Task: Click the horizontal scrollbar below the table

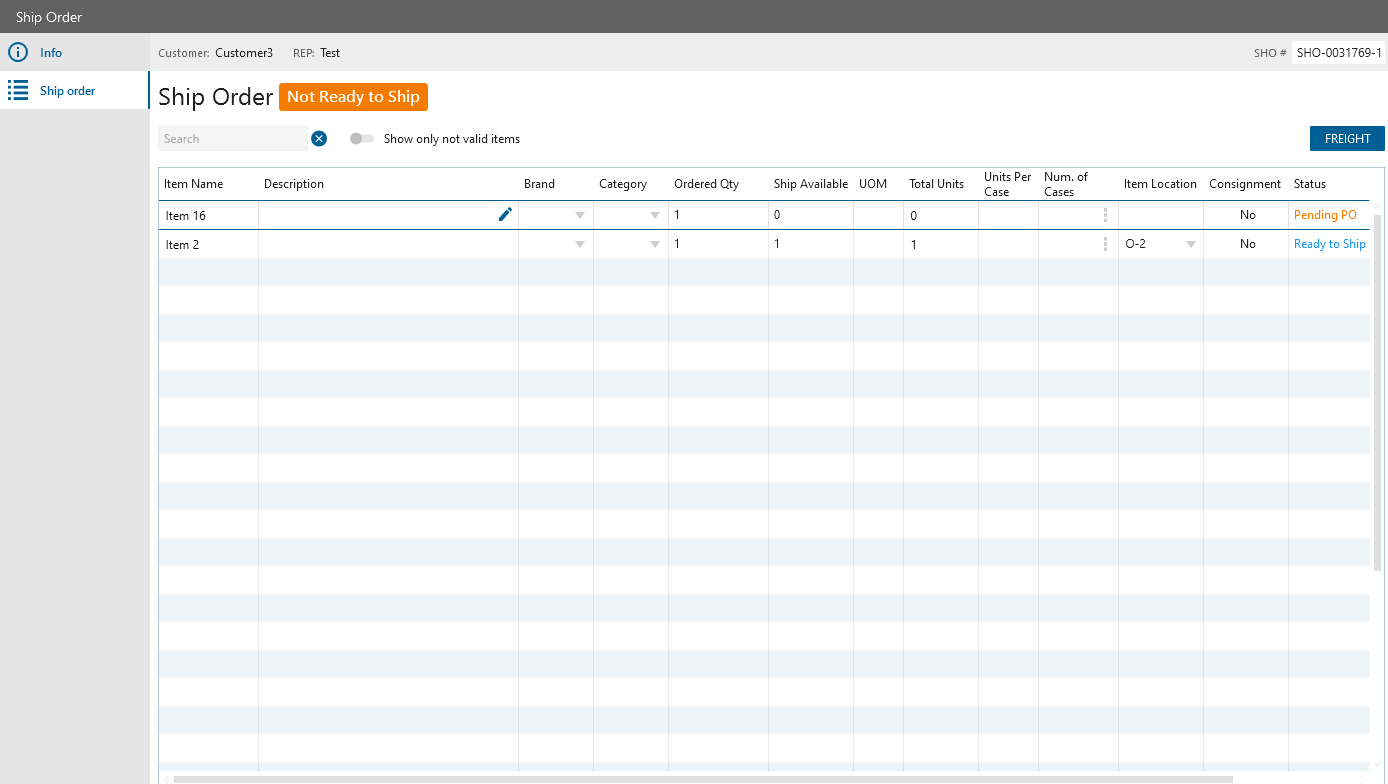Action: pos(700,778)
